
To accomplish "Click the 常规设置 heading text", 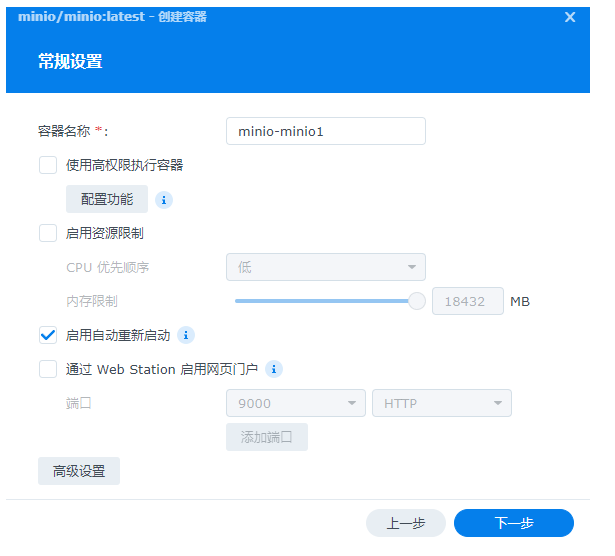I will (x=70, y=62).
